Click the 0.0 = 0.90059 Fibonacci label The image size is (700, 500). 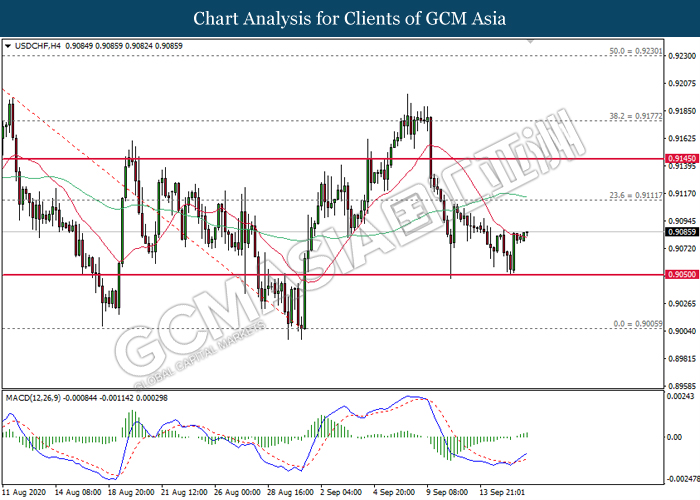636,324
